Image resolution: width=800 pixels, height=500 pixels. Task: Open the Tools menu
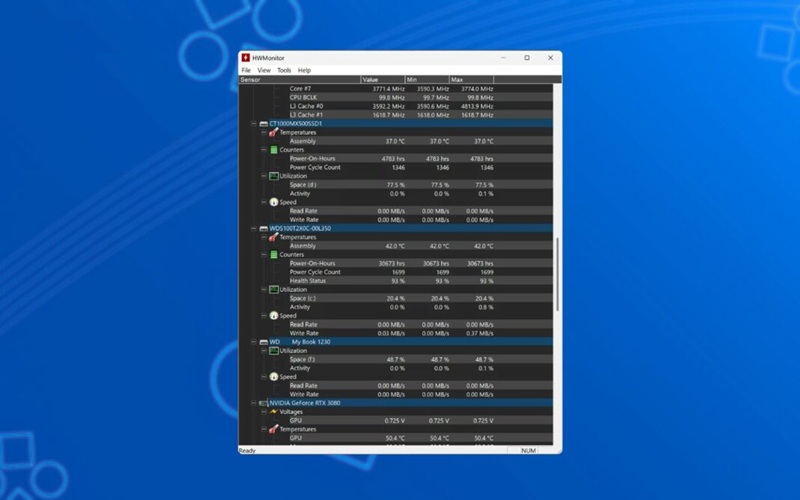pyautogui.click(x=284, y=70)
